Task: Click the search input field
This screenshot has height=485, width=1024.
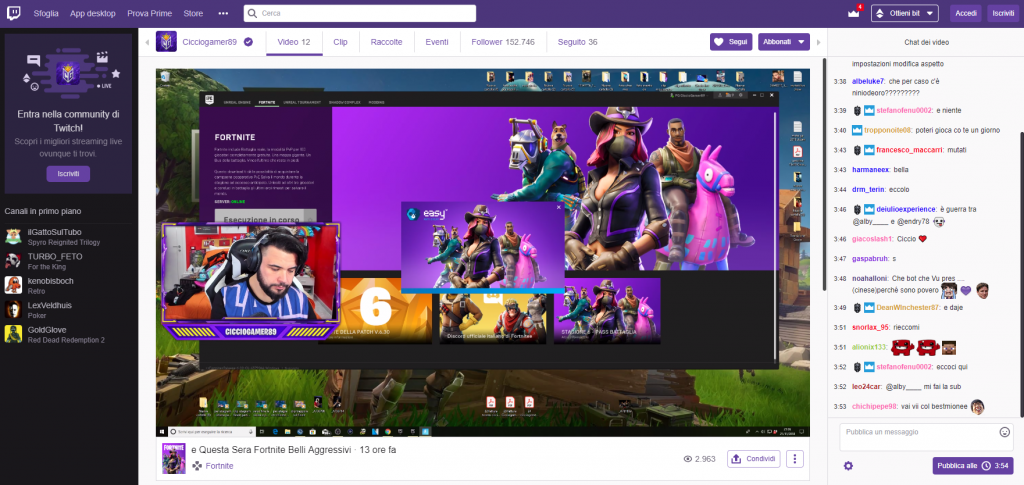Action: [360, 14]
